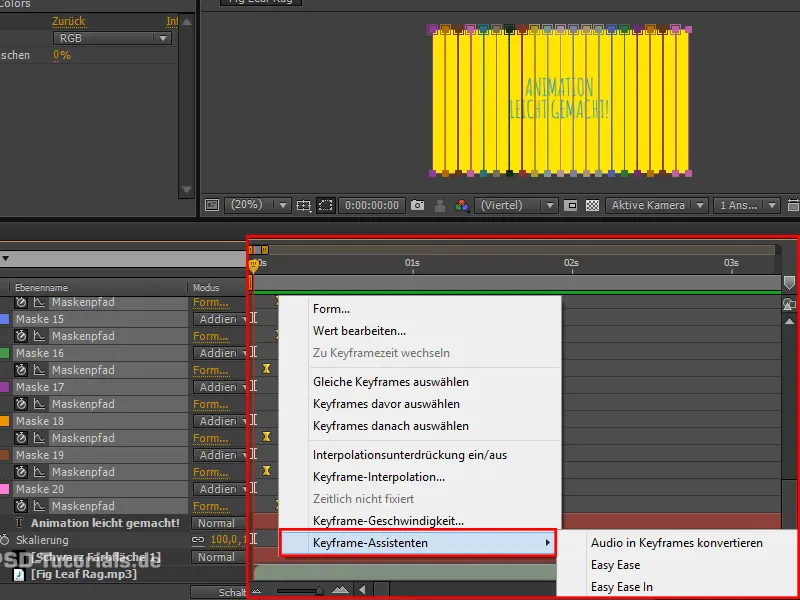Click the region of interest icon
Image resolution: width=800 pixels, height=600 pixels.
pyautogui.click(x=571, y=206)
